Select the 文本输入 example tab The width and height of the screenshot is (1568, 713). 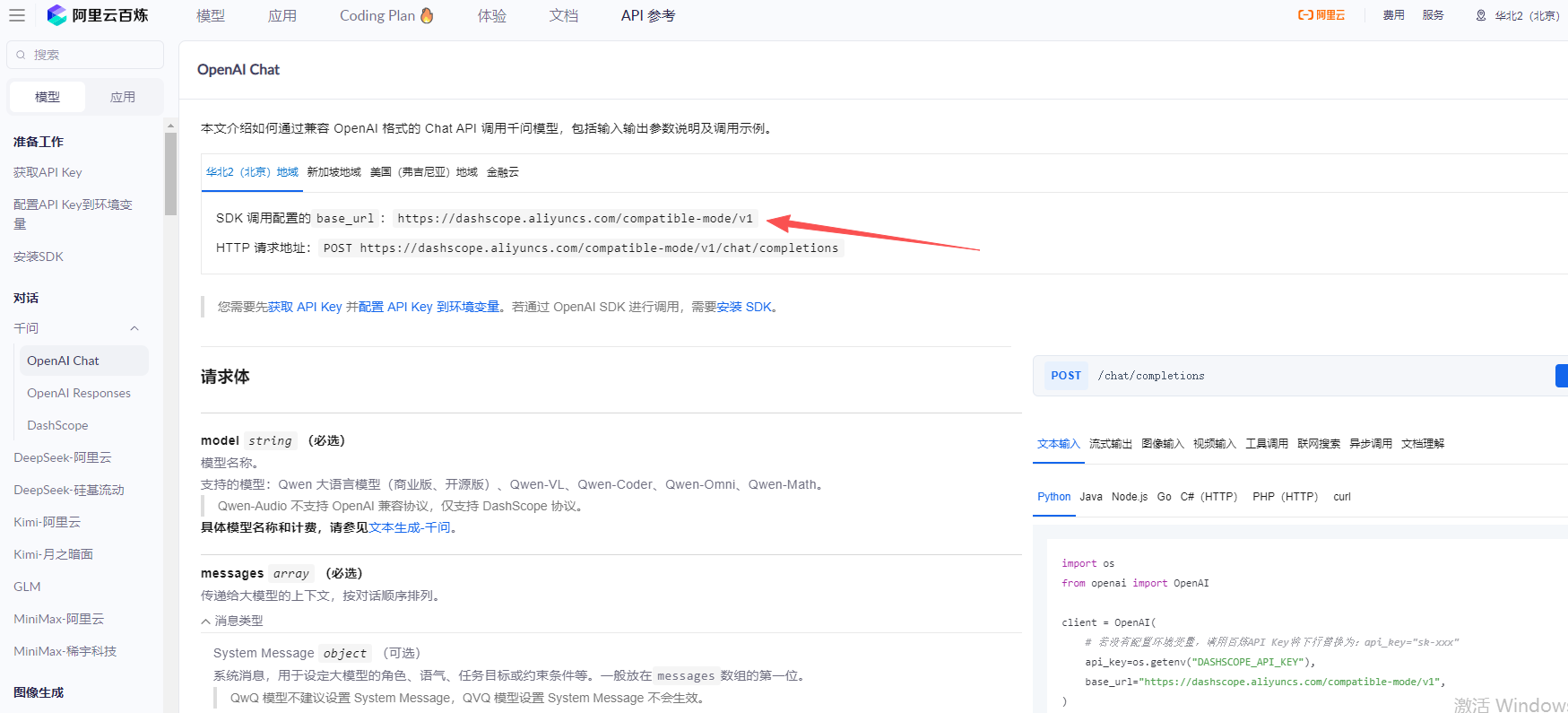(1059, 444)
